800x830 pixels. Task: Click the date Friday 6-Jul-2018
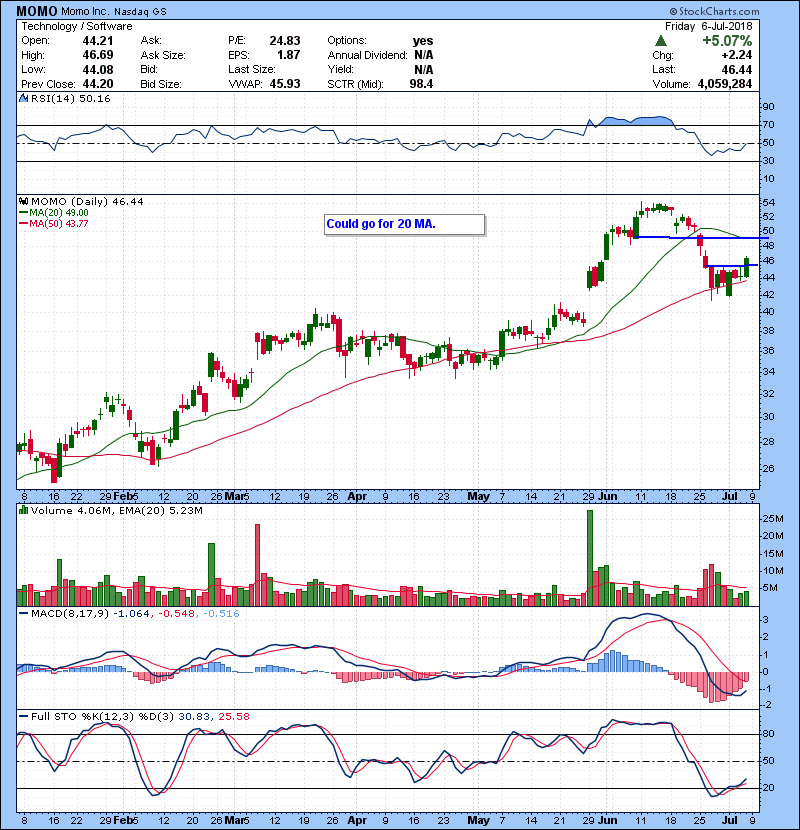tap(709, 26)
